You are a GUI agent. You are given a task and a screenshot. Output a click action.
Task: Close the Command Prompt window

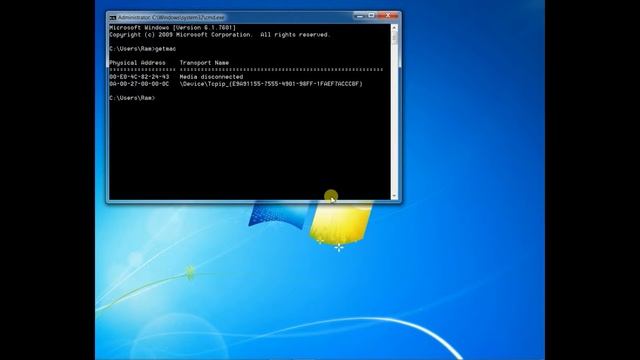(388, 16)
